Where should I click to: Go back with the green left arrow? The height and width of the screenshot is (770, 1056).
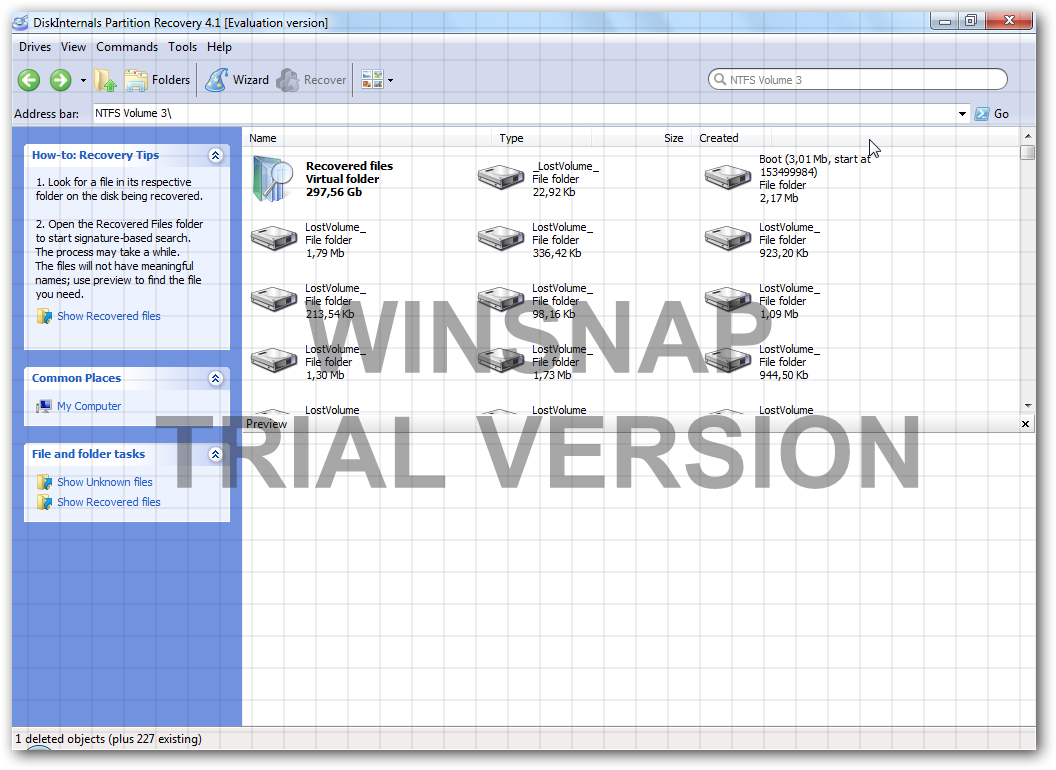click(x=28, y=80)
